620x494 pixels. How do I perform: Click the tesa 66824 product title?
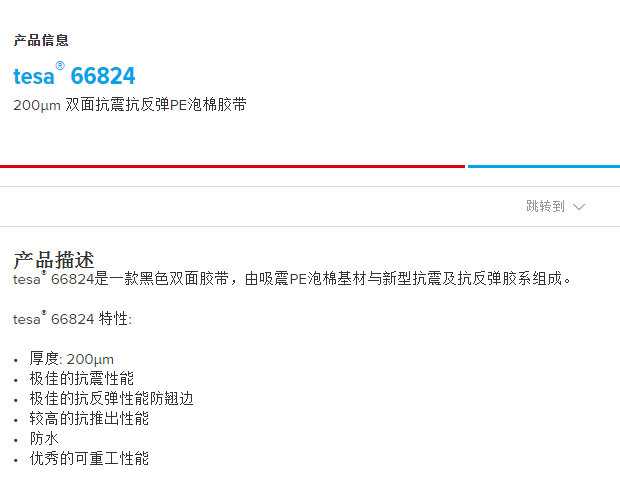click(74, 74)
